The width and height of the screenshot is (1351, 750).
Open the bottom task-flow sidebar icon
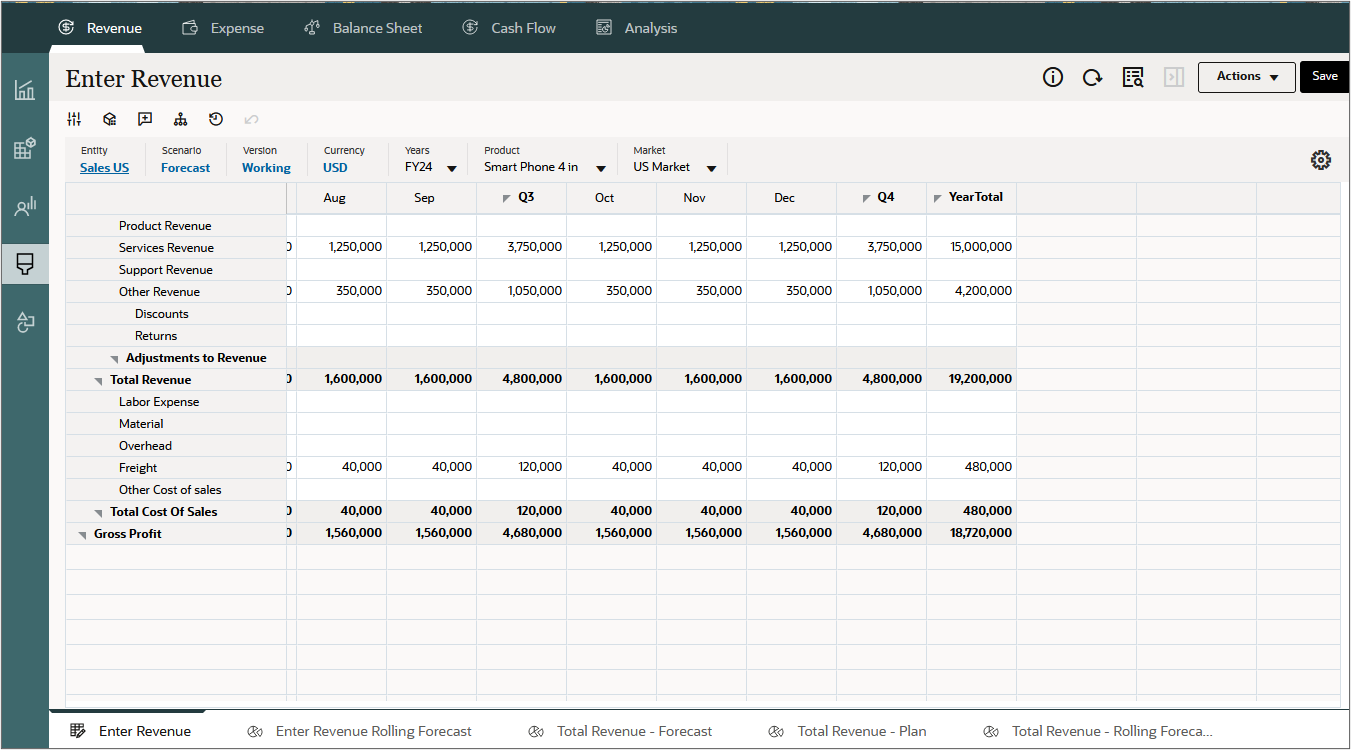coord(25,322)
